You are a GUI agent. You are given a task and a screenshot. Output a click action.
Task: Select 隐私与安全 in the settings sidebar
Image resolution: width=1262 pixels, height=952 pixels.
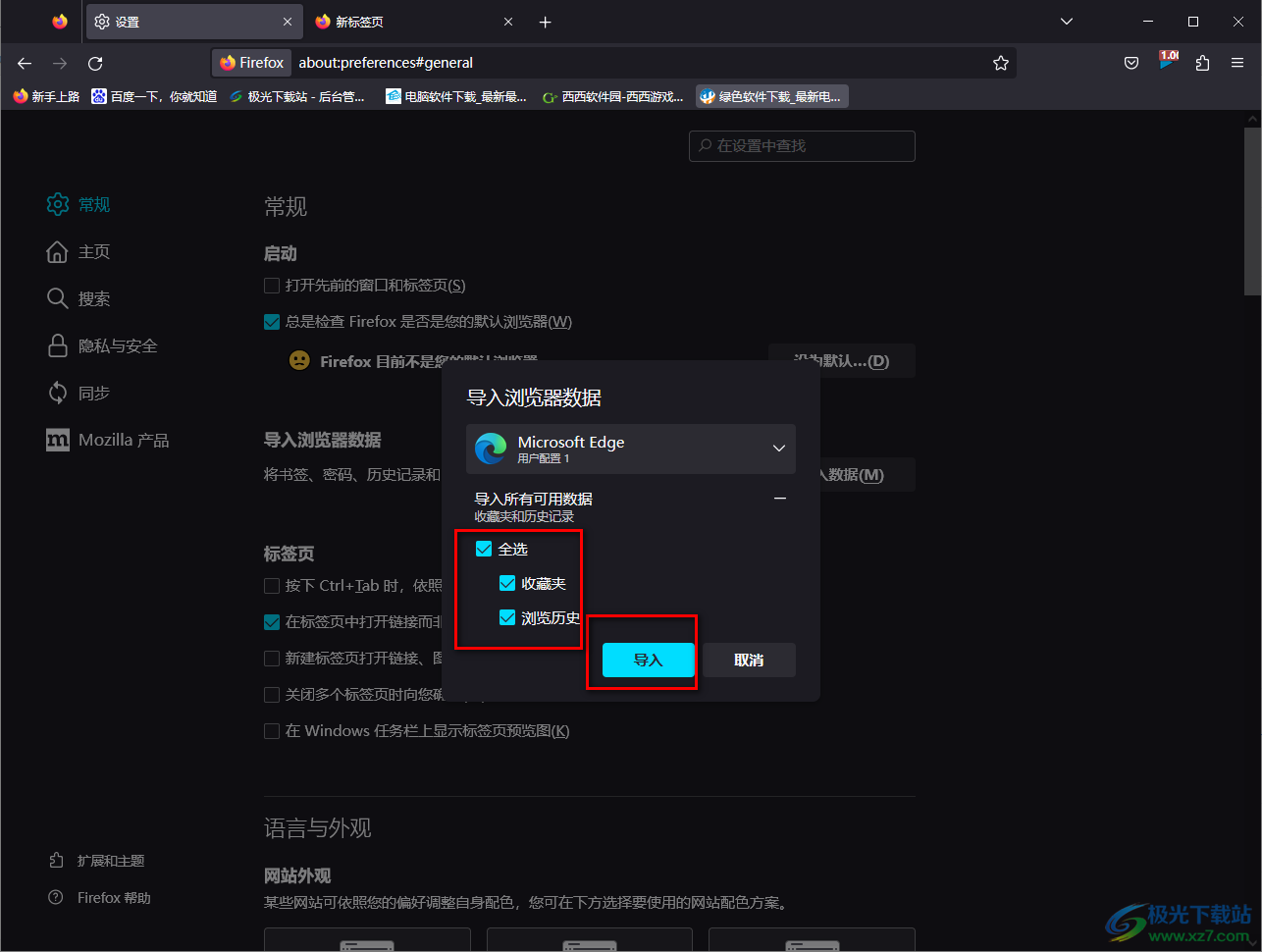click(102, 345)
